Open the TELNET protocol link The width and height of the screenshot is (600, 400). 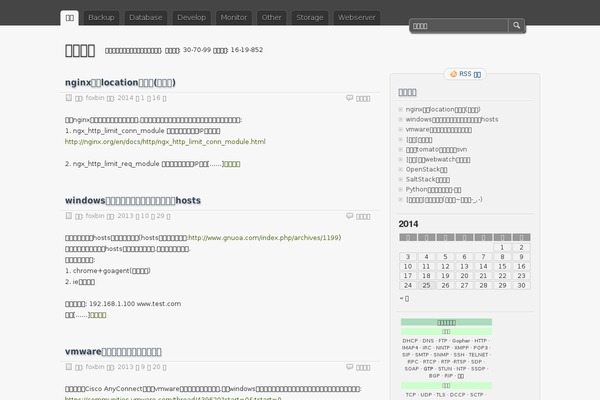(478, 355)
